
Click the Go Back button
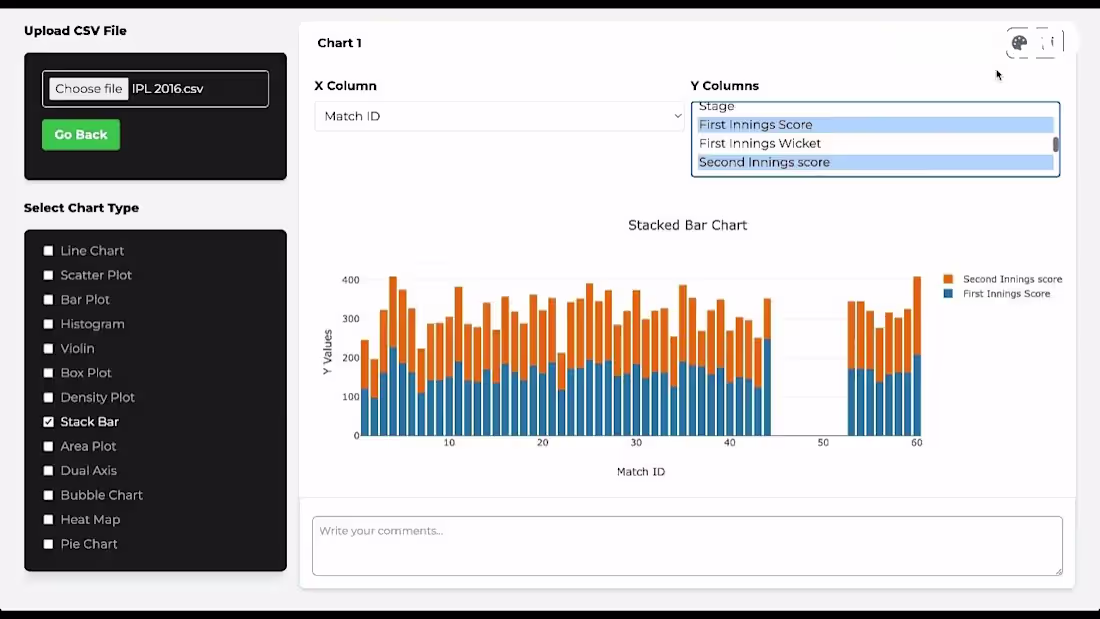tap(80, 134)
